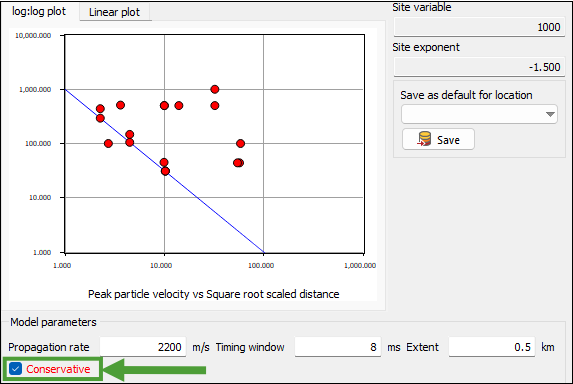
Task: Click the Timing window input field
Action: pos(338,347)
